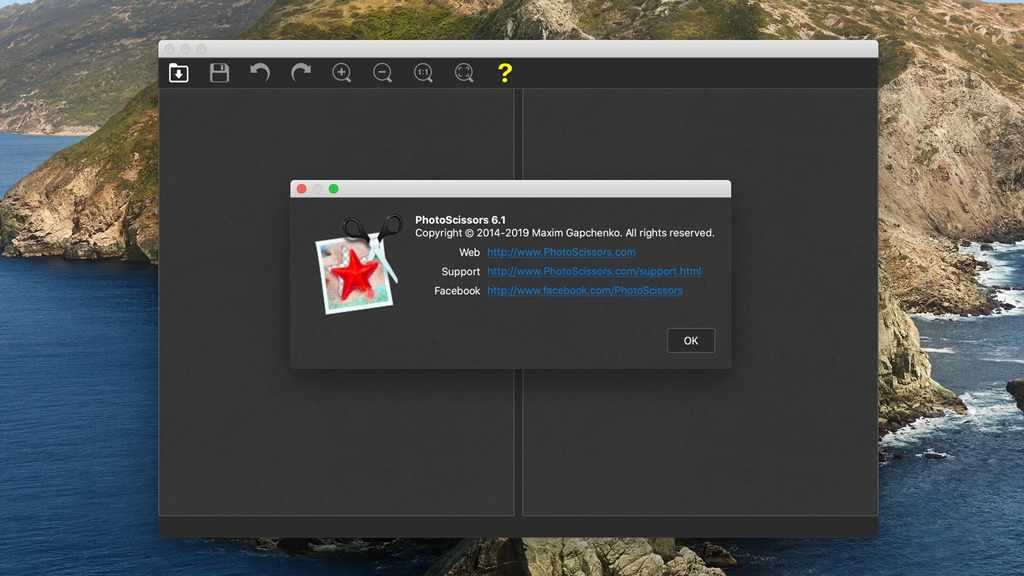Click the Support label in About dialog
Image resolution: width=1024 pixels, height=576 pixels.
[460, 272]
